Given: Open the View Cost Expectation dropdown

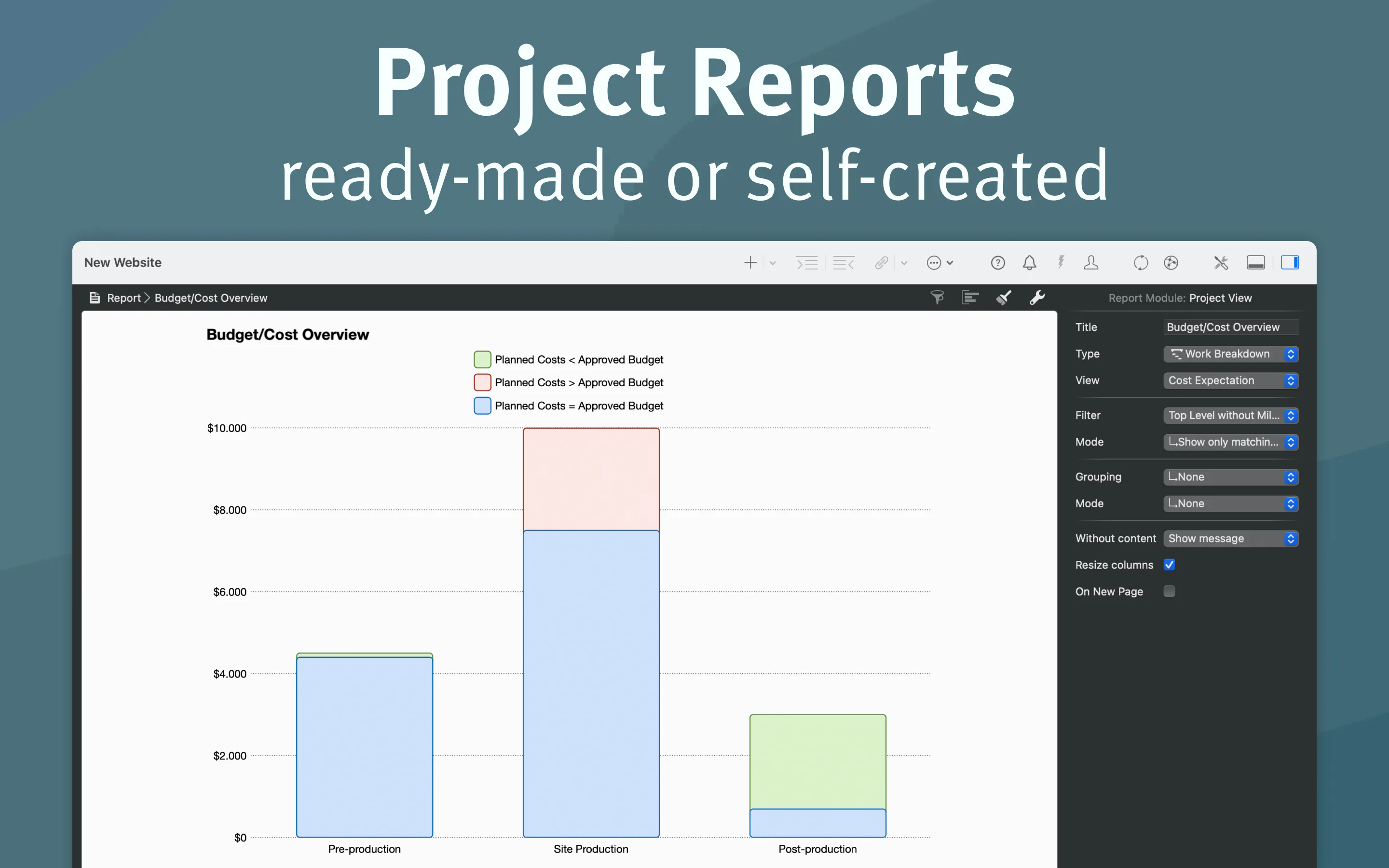Looking at the screenshot, I should point(1231,380).
